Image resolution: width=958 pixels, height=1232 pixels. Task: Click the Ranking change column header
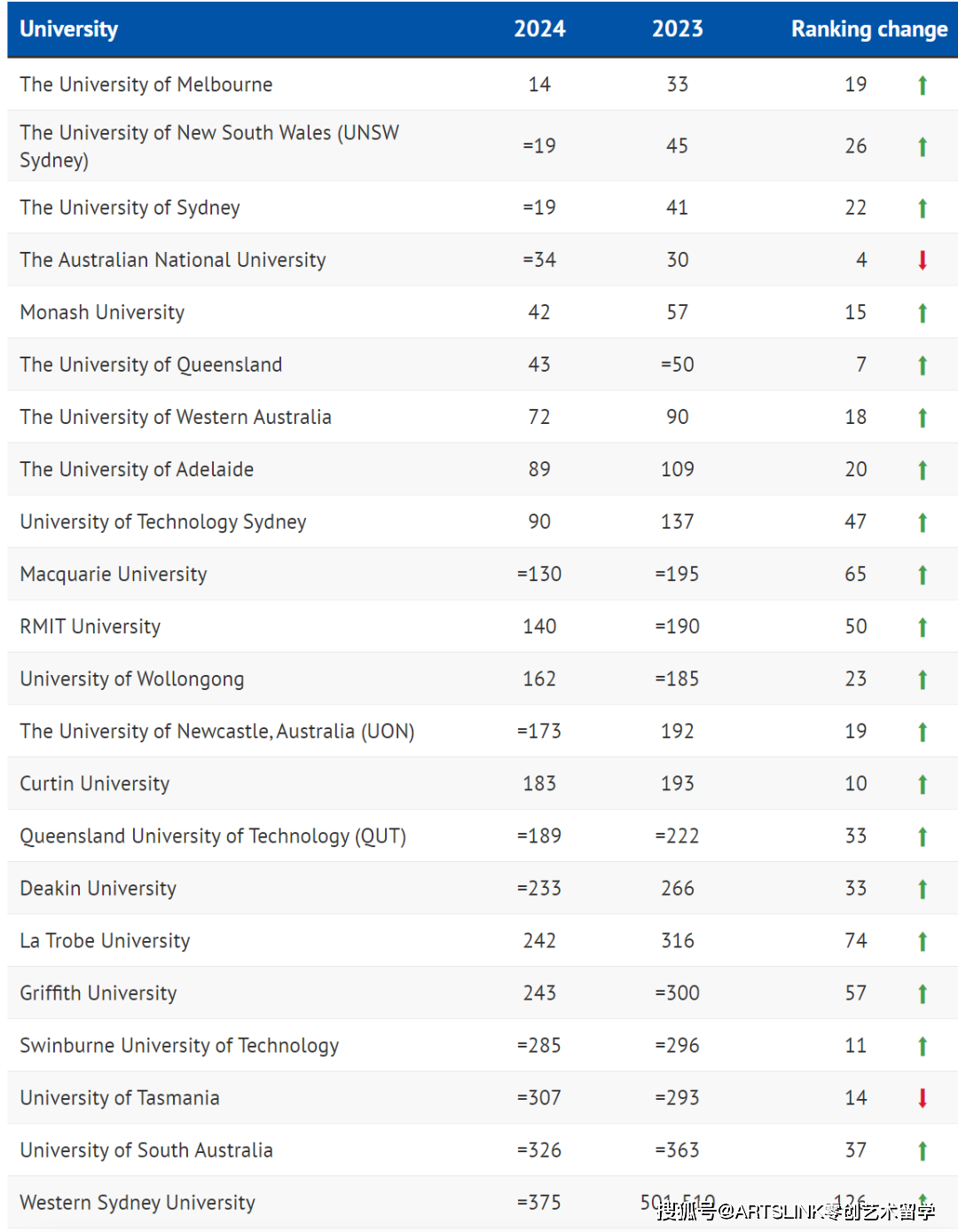coord(869,29)
